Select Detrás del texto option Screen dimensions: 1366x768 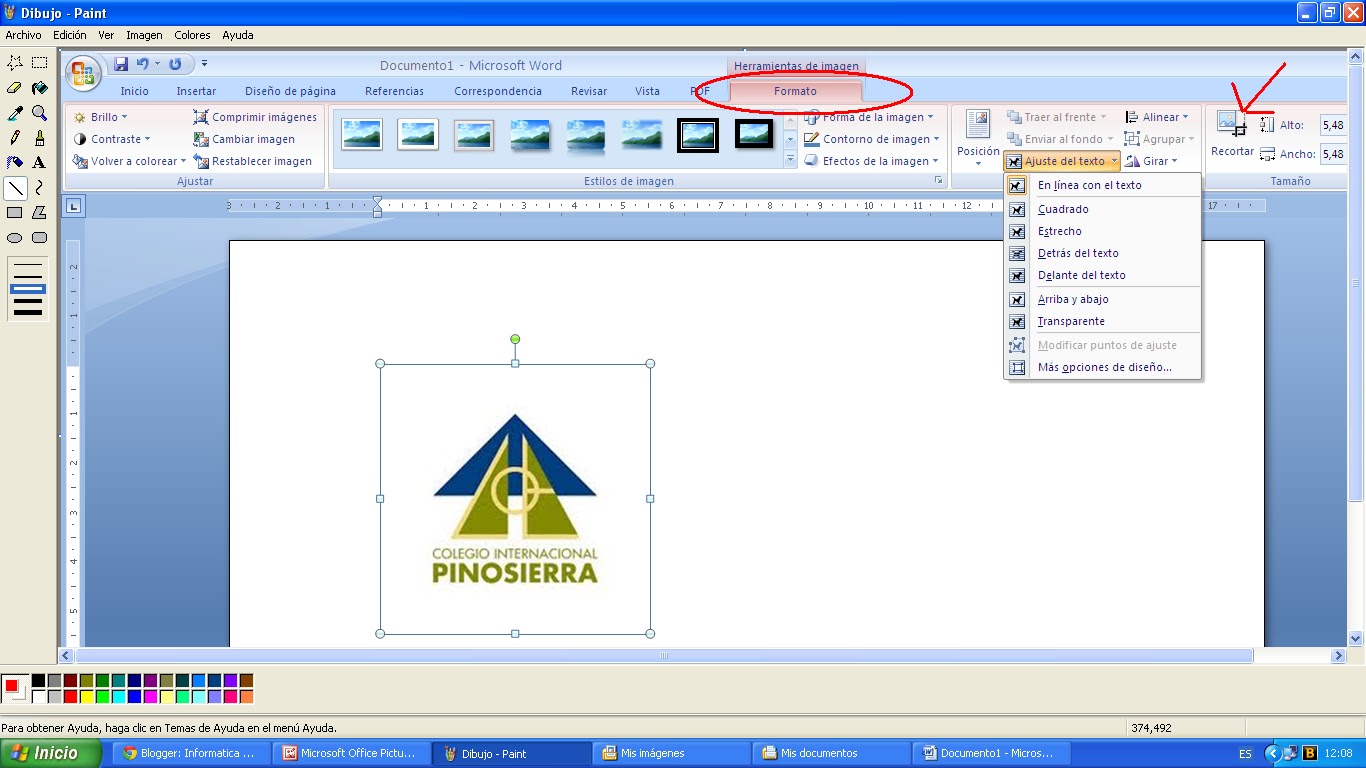tap(1102, 253)
